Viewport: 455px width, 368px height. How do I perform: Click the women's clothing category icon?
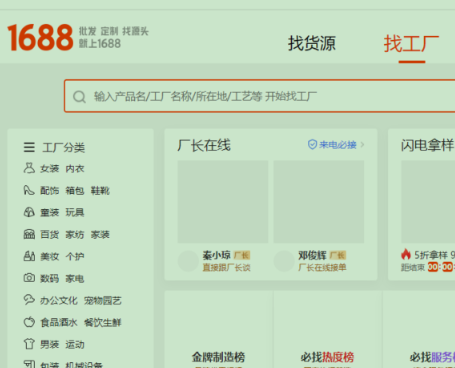pyautogui.click(x=29, y=168)
